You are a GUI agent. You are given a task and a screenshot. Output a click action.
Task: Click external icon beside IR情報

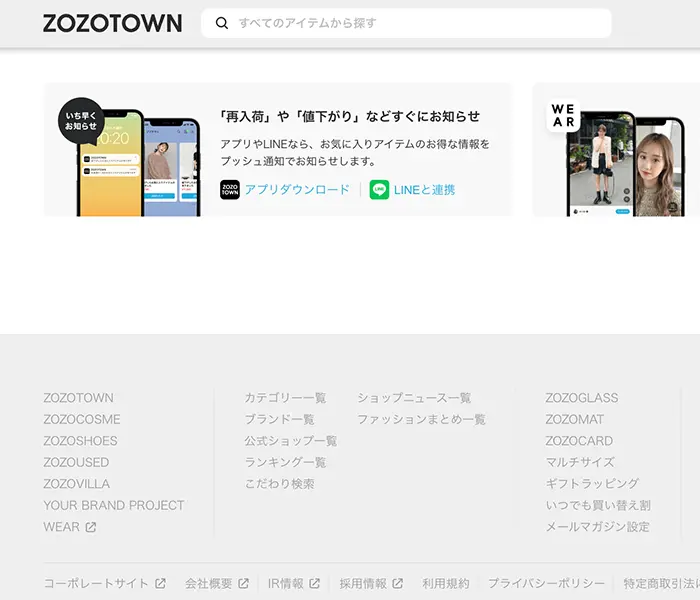(315, 583)
